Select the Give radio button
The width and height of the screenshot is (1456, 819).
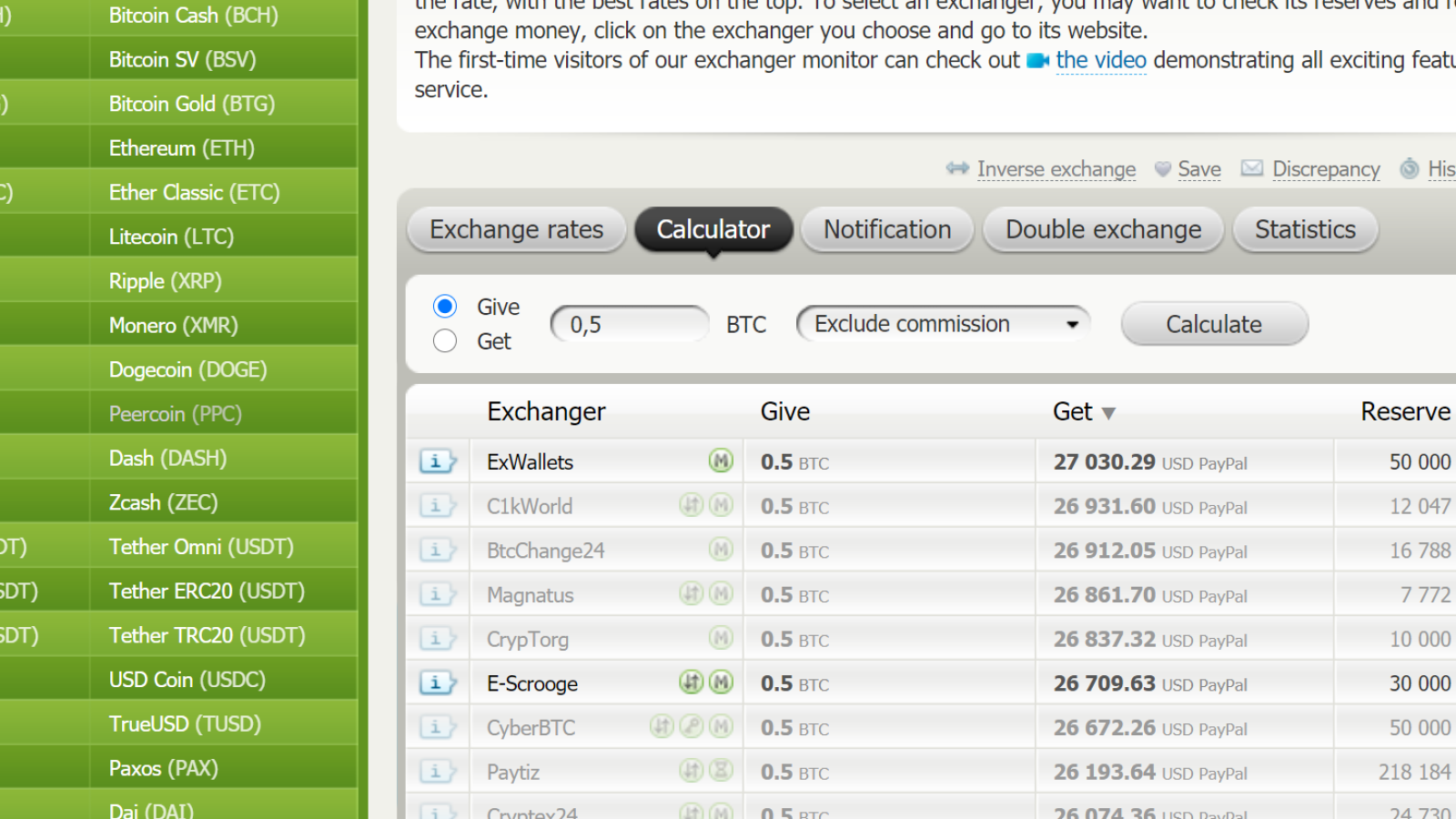(x=445, y=306)
